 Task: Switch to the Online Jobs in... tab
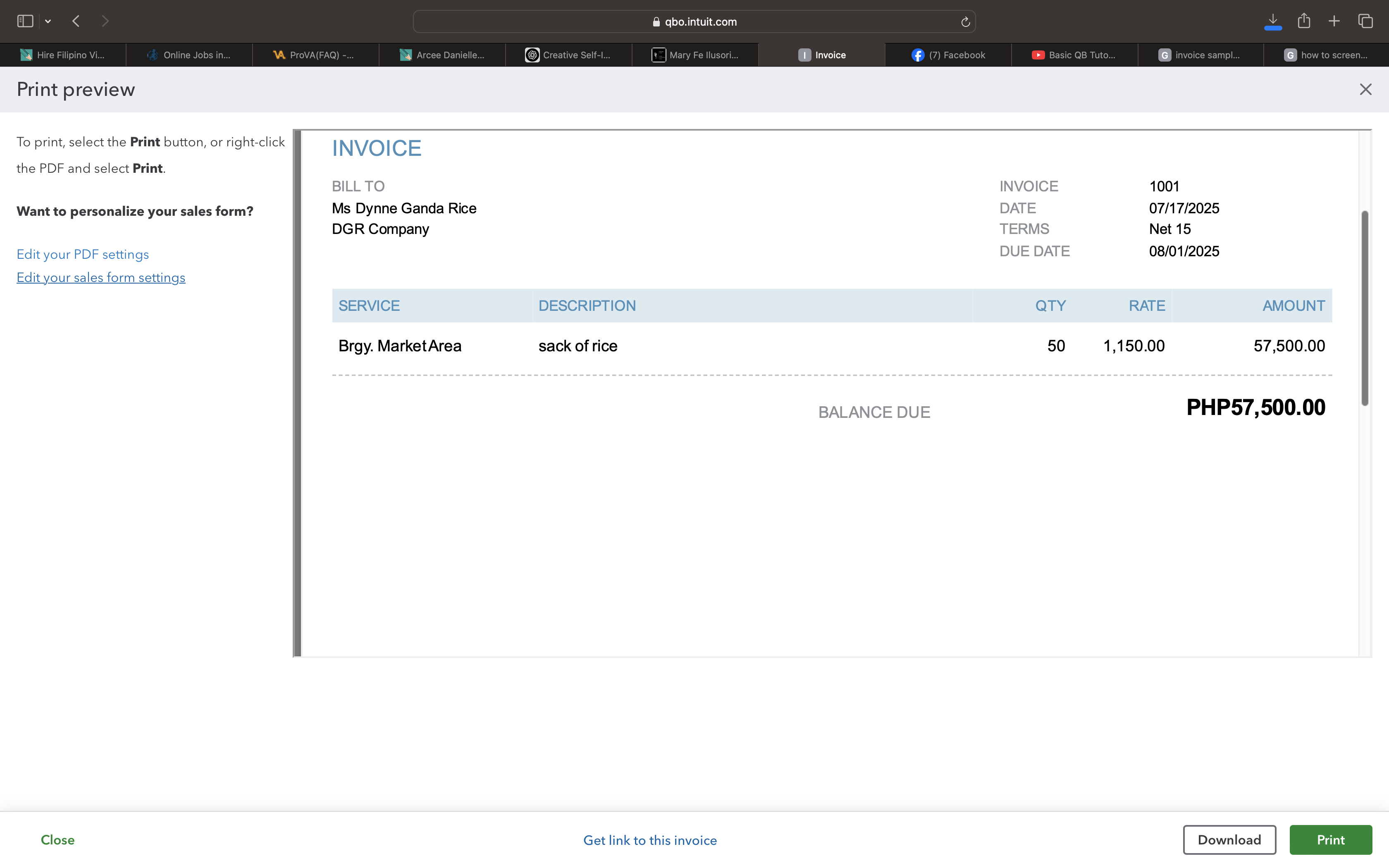click(x=189, y=55)
